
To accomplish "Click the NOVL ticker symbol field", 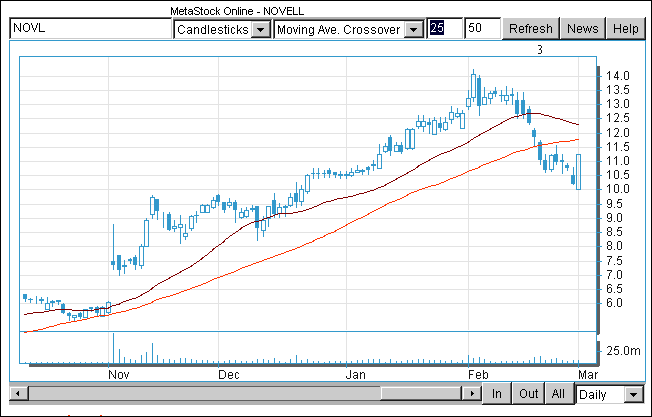I will 91,28.
